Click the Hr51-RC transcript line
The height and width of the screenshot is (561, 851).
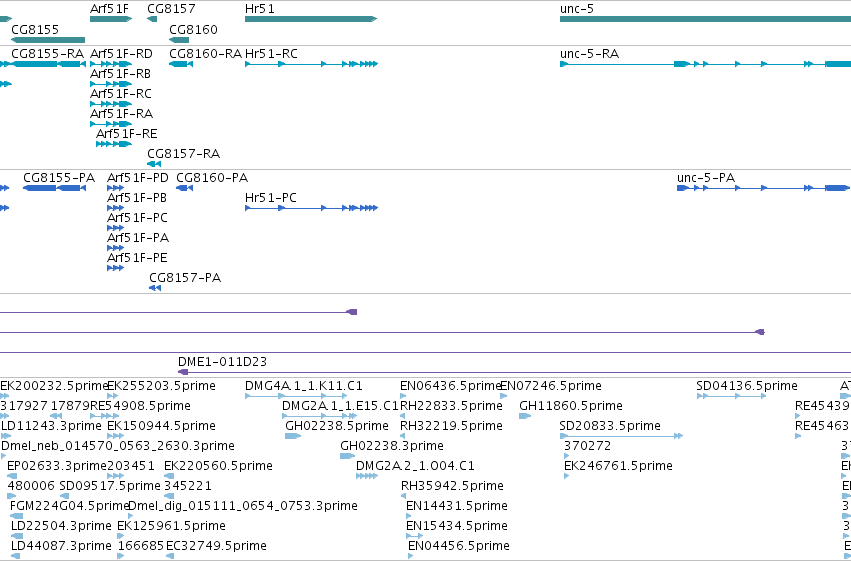point(312,64)
